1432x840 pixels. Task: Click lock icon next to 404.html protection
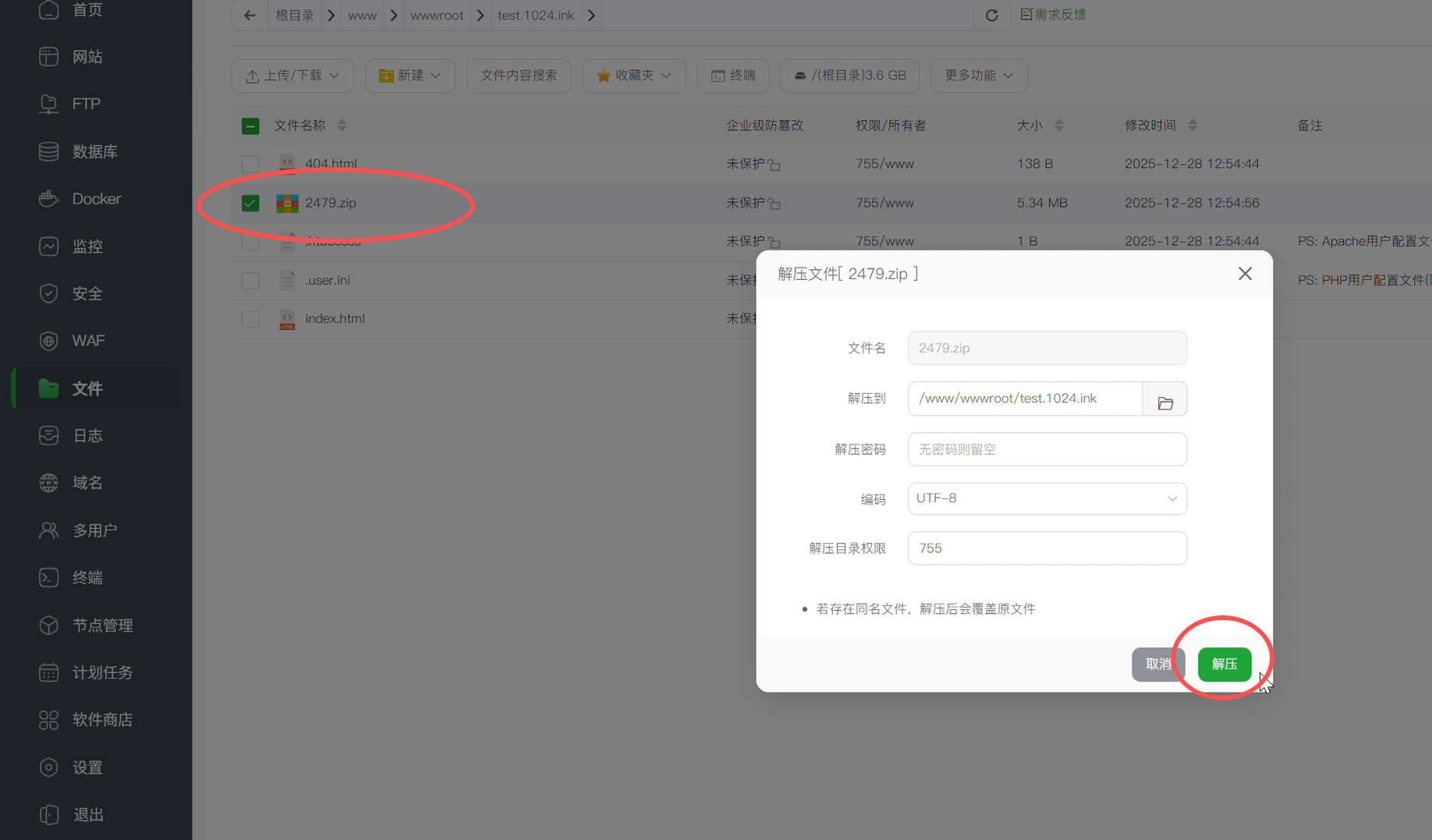(x=774, y=165)
